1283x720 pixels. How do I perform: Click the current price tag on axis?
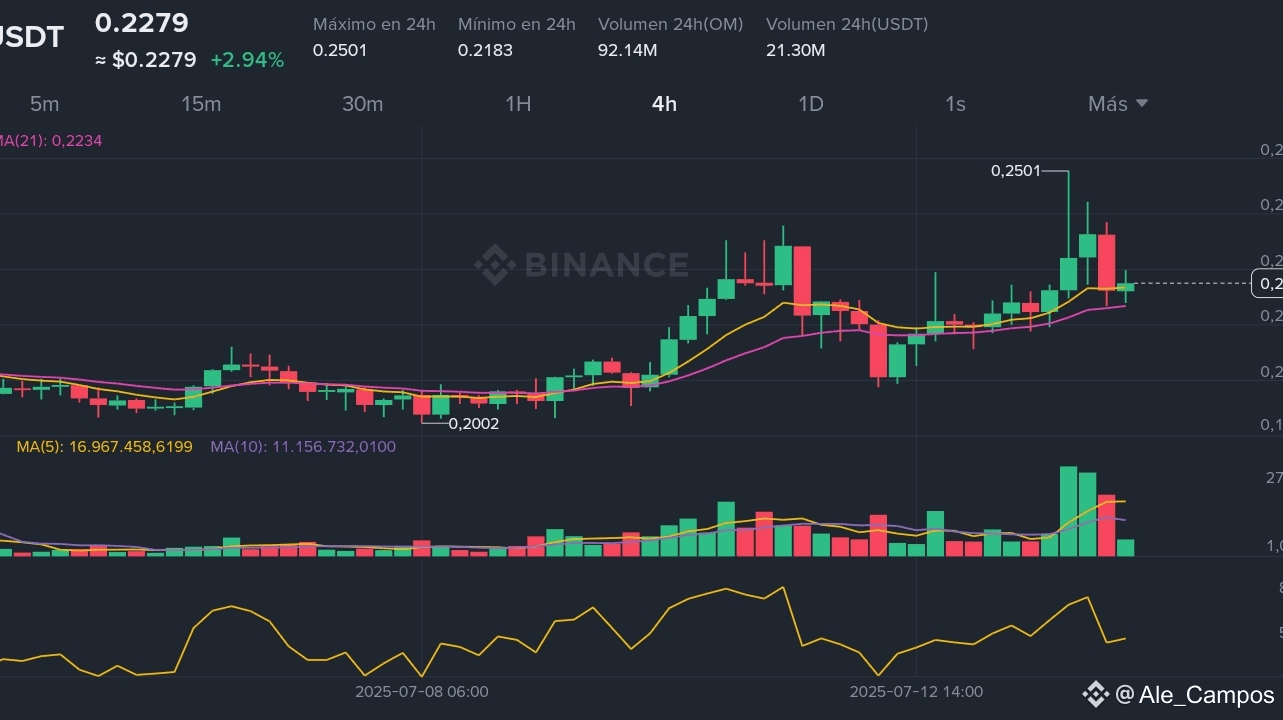pos(1268,284)
